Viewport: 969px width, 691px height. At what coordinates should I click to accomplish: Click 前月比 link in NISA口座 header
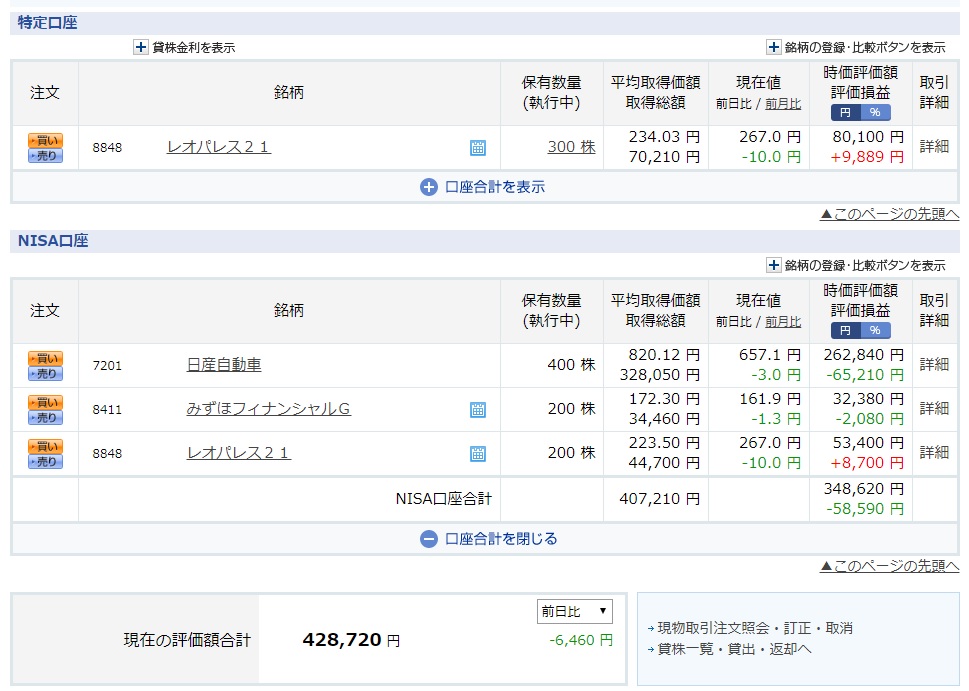[783, 322]
